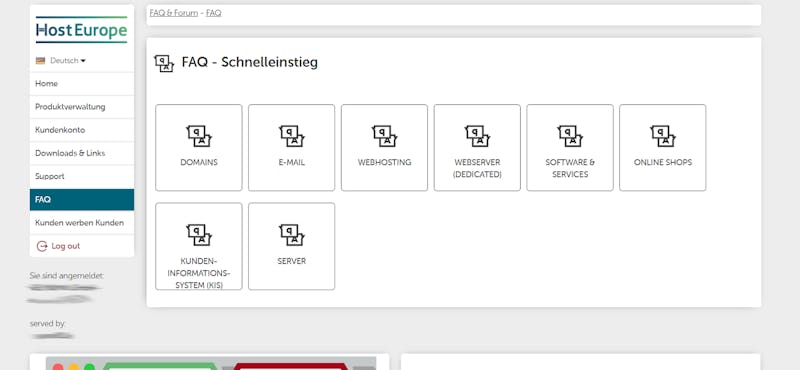The height and width of the screenshot is (370, 800).
Task: Go to Home in the sidebar
Action: [82, 84]
